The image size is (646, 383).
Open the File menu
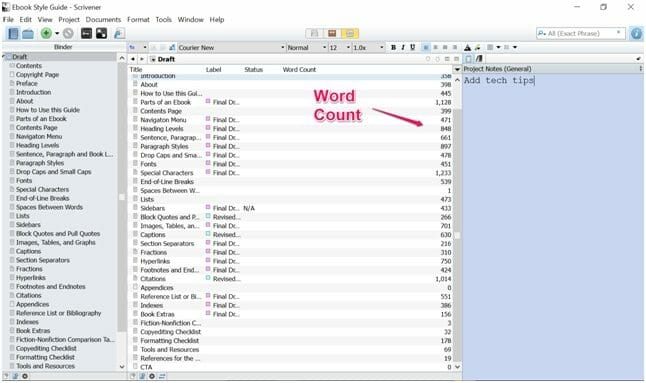[8, 19]
